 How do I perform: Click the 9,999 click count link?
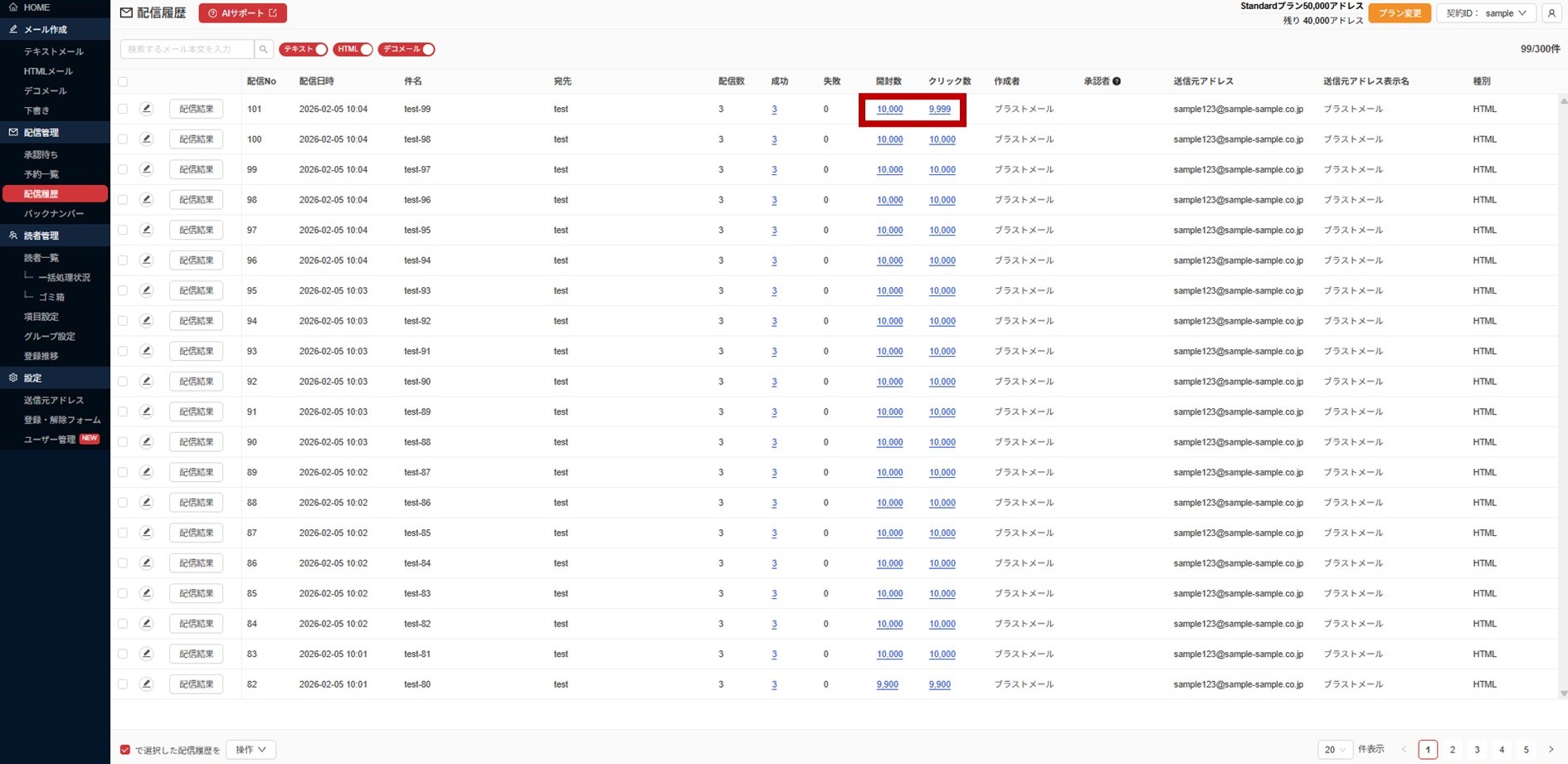(x=939, y=109)
